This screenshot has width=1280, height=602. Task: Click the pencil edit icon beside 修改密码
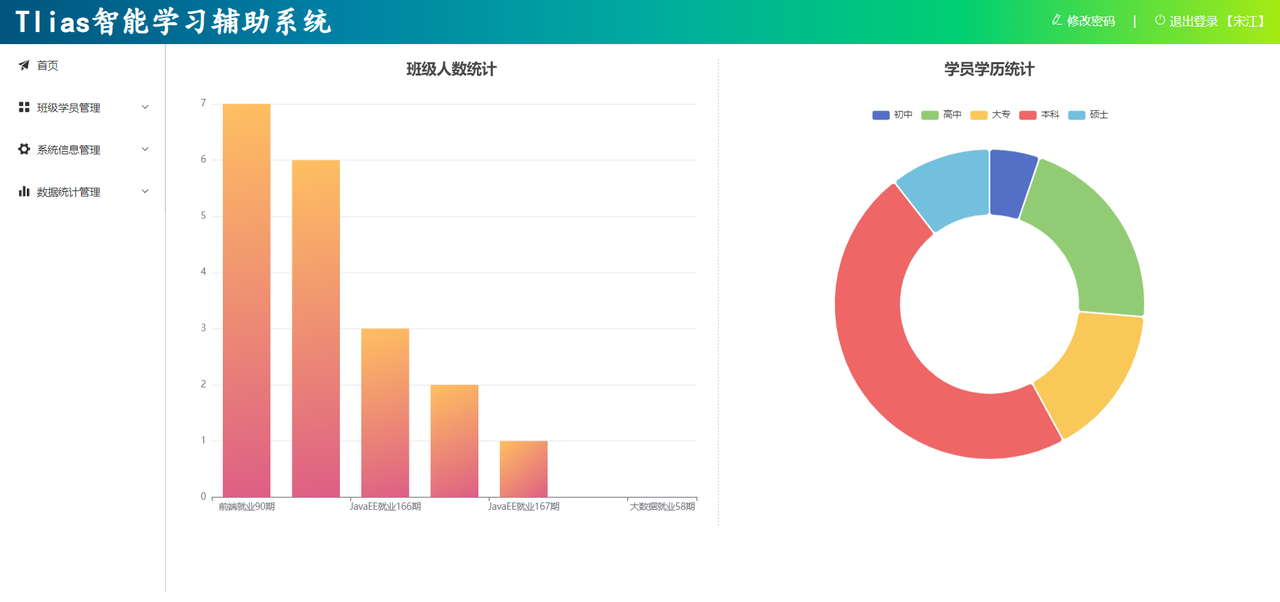point(1057,20)
